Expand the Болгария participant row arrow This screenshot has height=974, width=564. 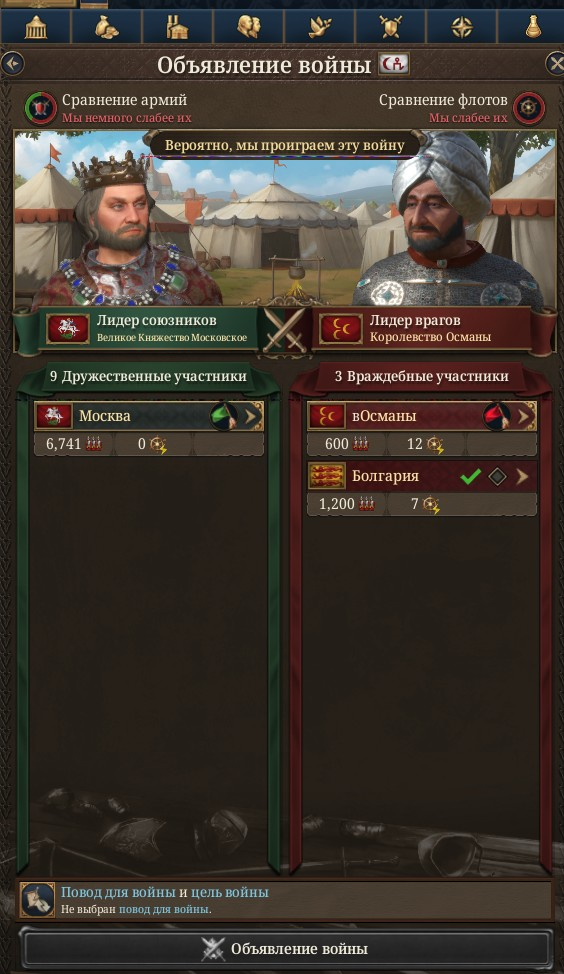(x=522, y=476)
